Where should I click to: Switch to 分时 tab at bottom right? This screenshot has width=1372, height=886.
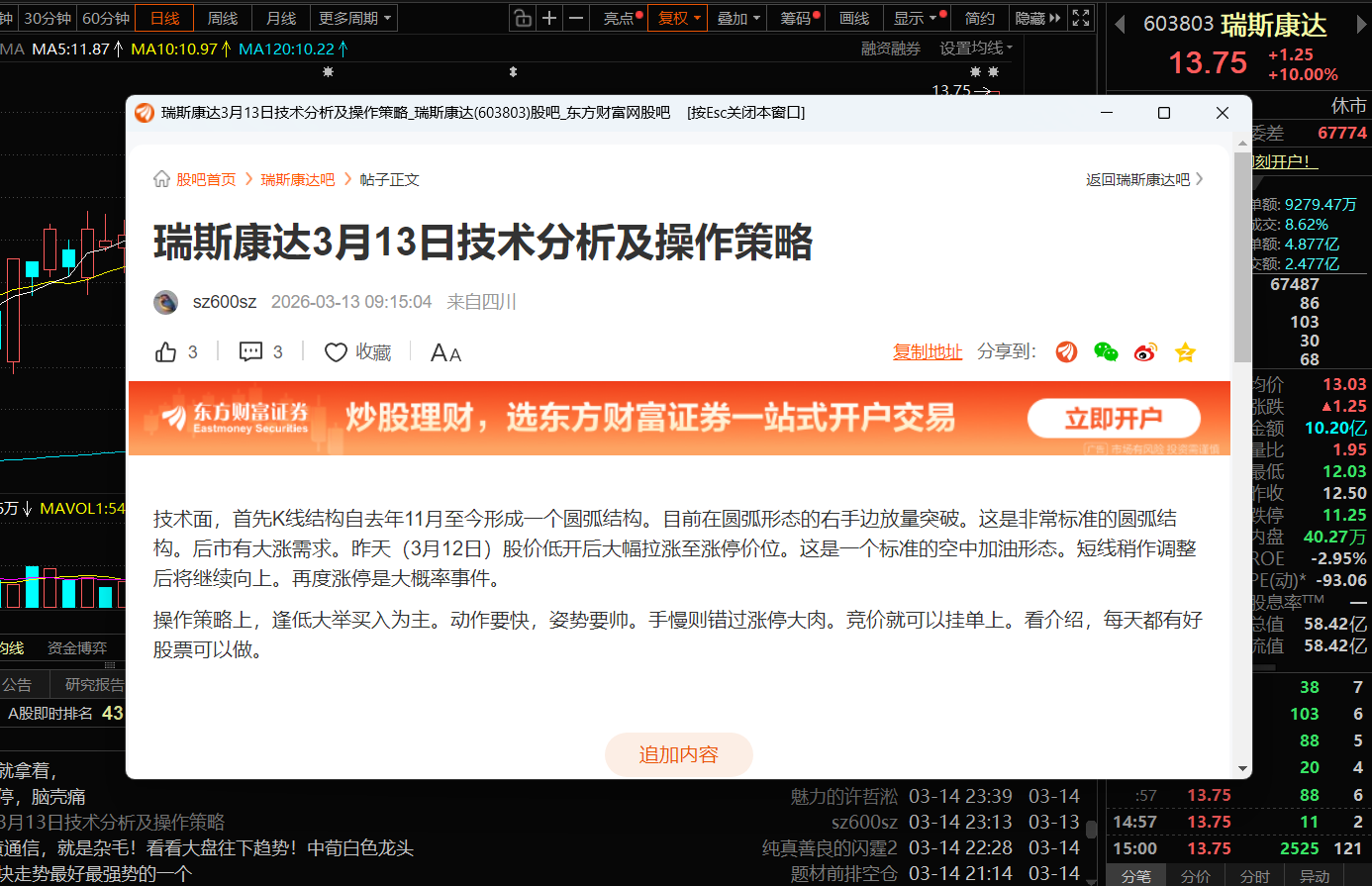1255,876
